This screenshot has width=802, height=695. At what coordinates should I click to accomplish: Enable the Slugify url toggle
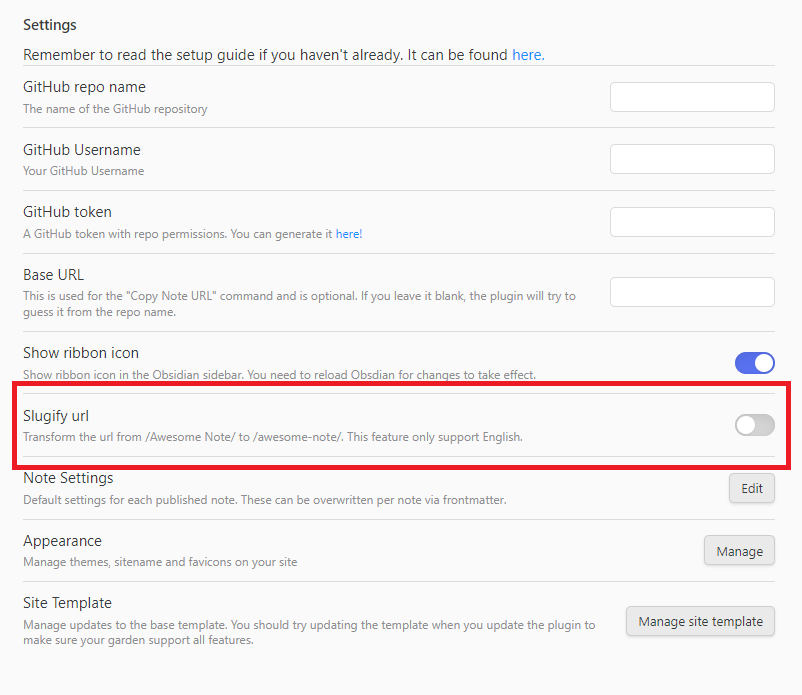[754, 425]
